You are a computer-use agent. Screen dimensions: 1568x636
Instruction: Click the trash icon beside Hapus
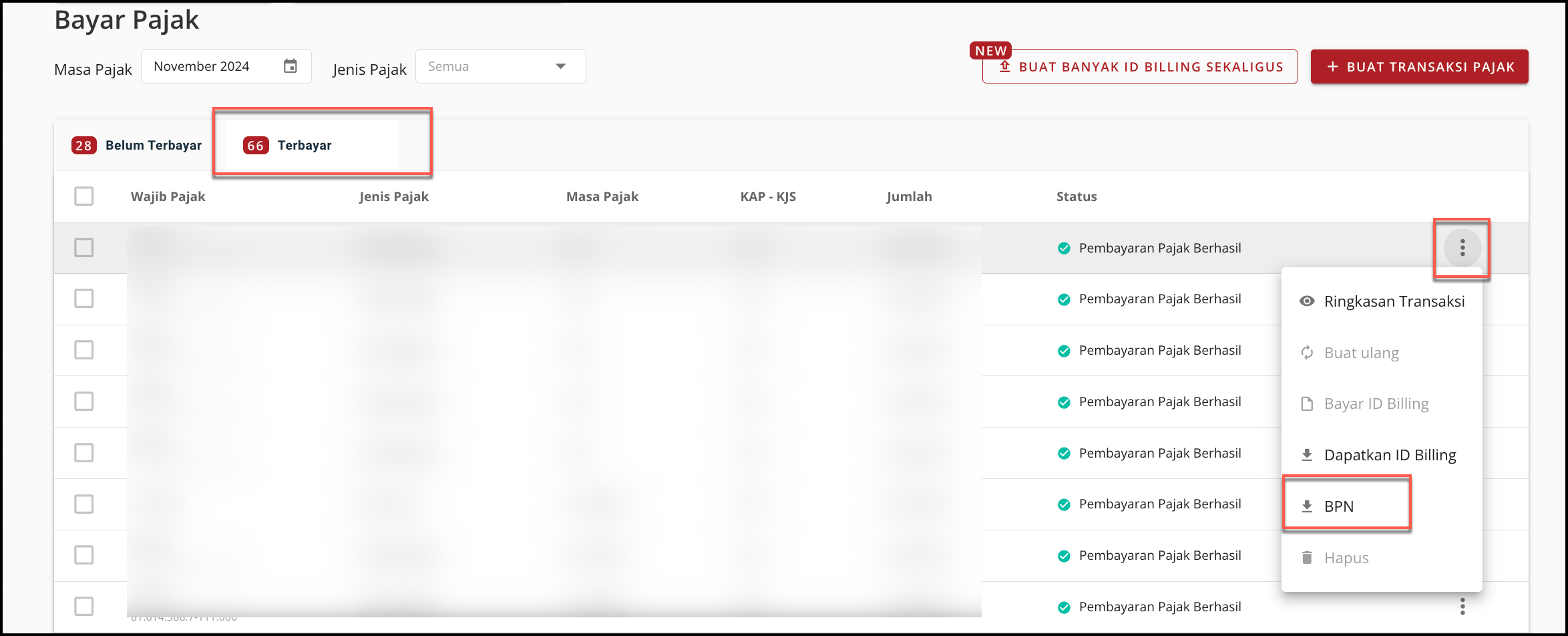click(x=1307, y=558)
